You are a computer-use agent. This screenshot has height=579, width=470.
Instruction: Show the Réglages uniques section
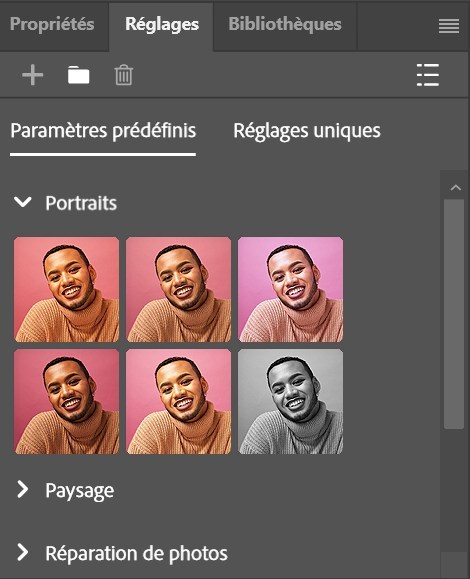coord(307,131)
